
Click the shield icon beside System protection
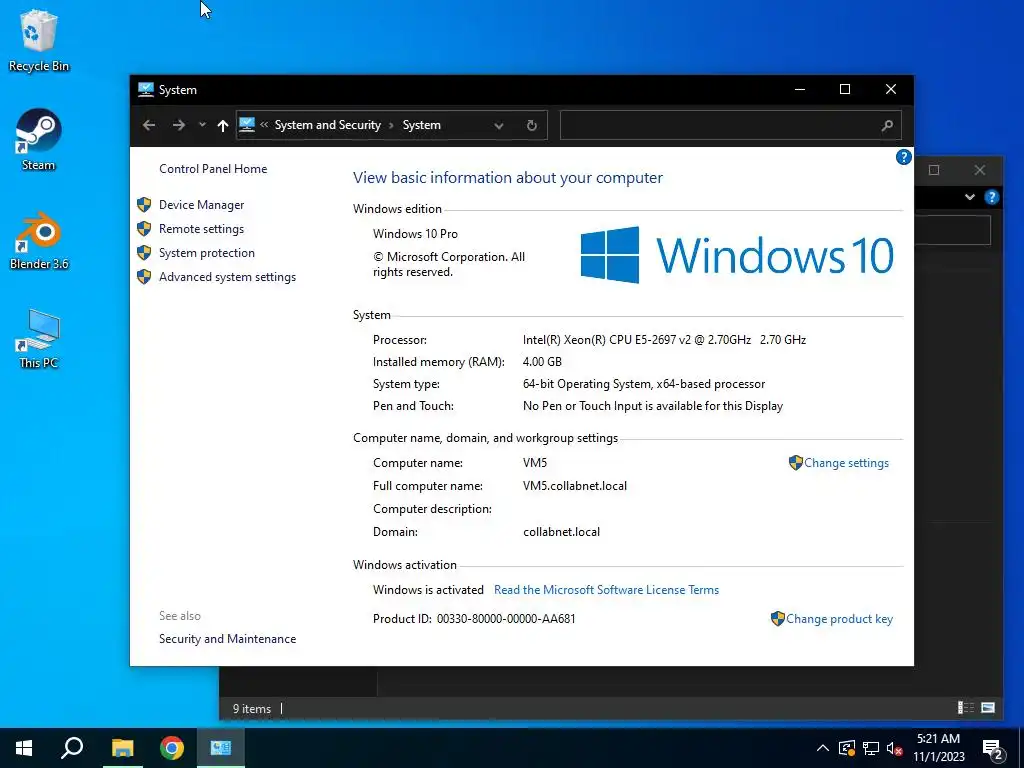click(144, 253)
